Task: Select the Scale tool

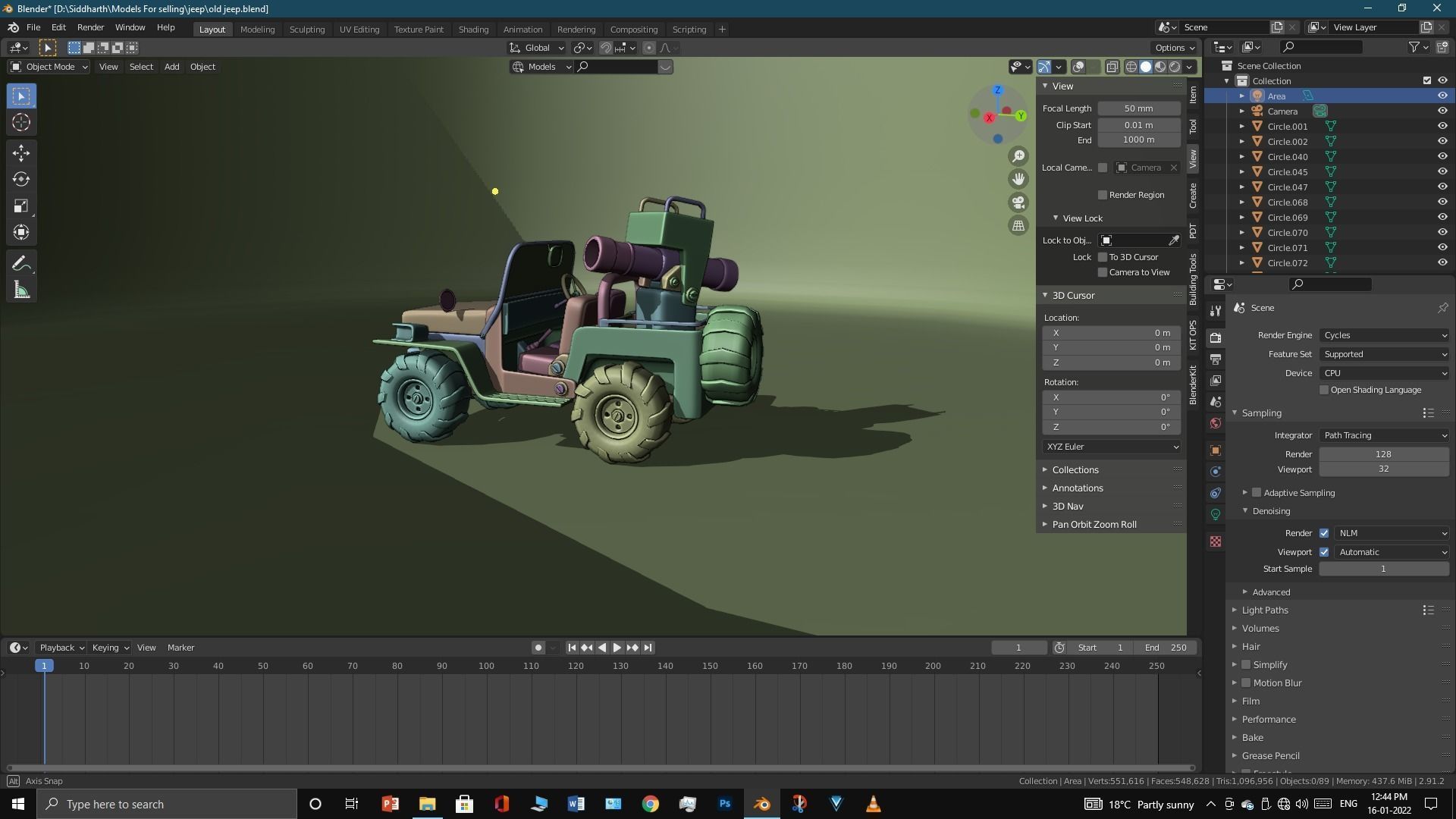Action: point(21,206)
